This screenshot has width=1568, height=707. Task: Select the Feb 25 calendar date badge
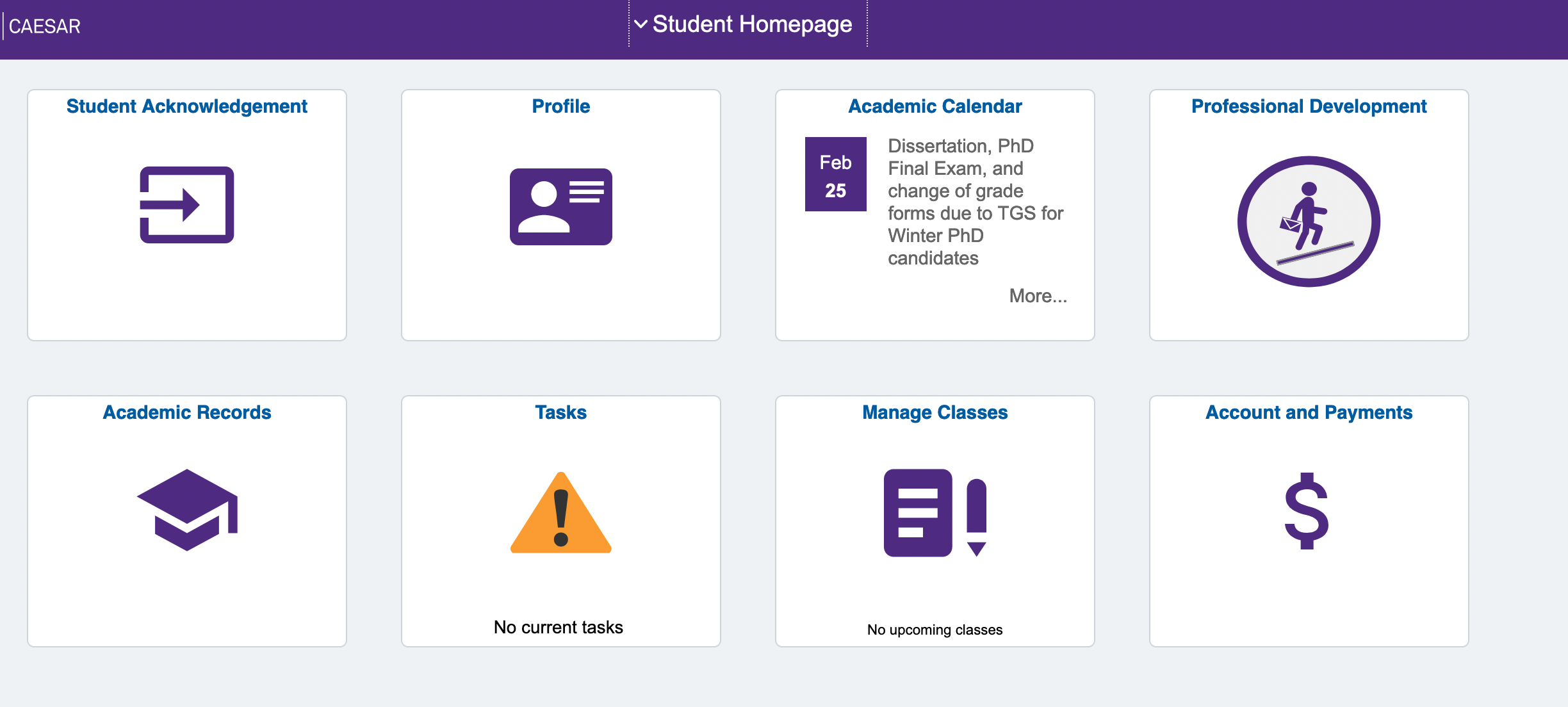click(835, 174)
